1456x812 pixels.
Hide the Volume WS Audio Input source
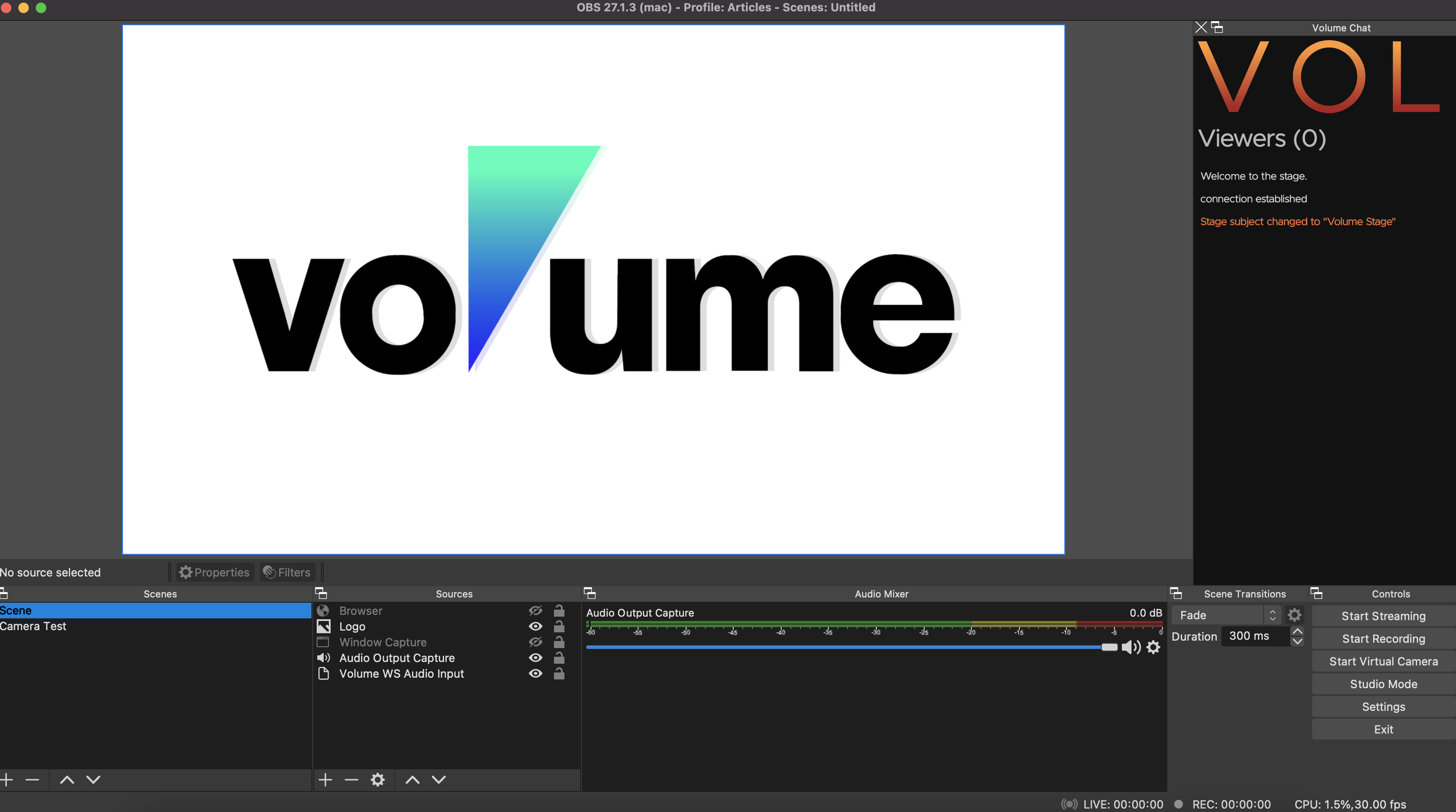click(x=535, y=674)
